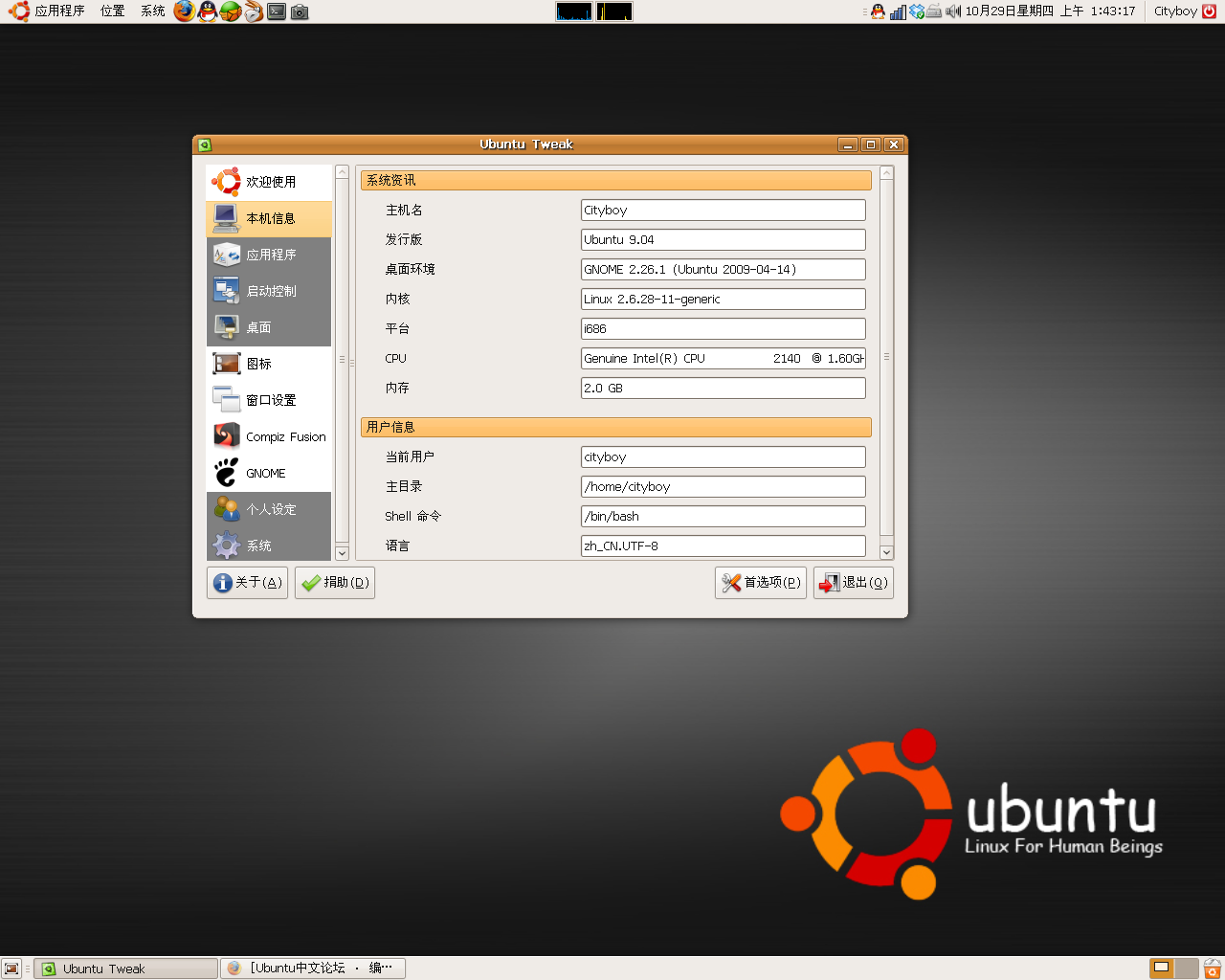Click the red power shutdown icon

[1209, 11]
